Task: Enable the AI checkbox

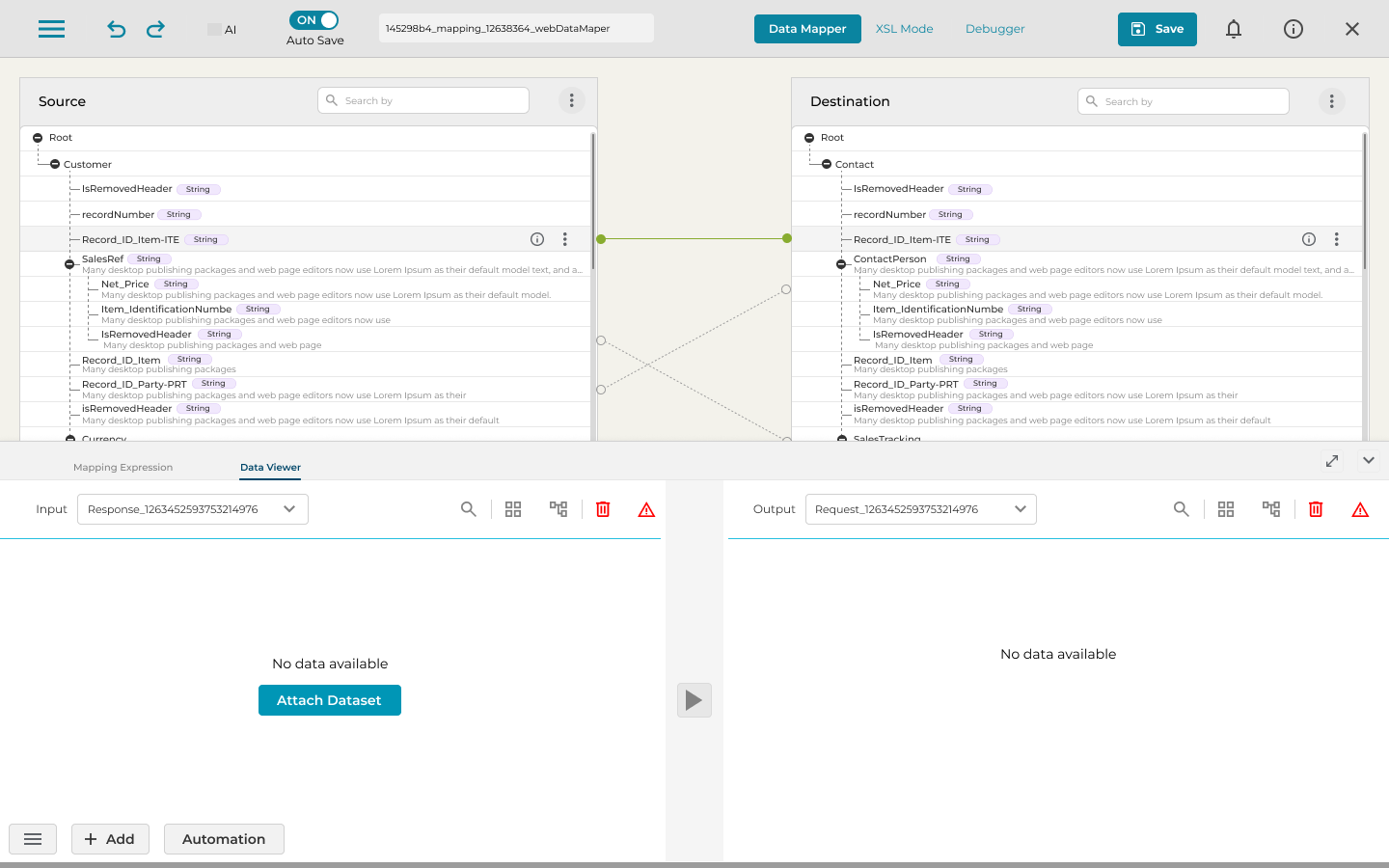Action: (x=214, y=30)
